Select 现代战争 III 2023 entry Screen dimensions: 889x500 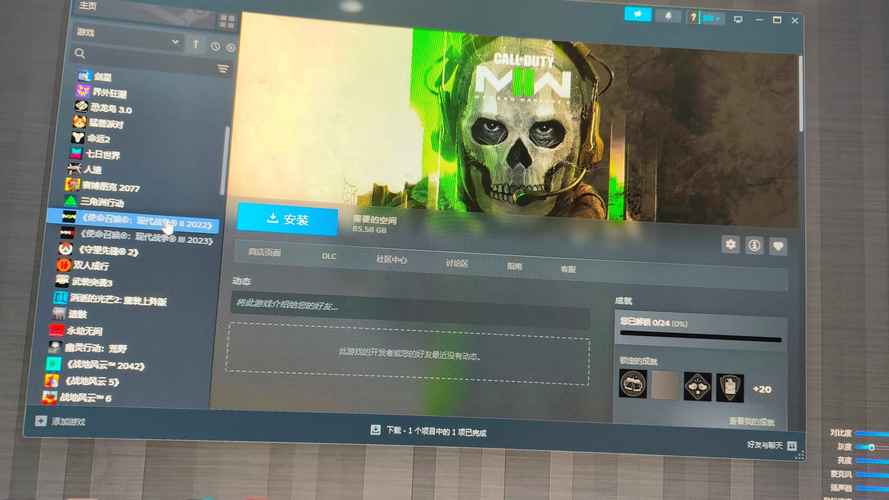pyautogui.click(x=146, y=238)
